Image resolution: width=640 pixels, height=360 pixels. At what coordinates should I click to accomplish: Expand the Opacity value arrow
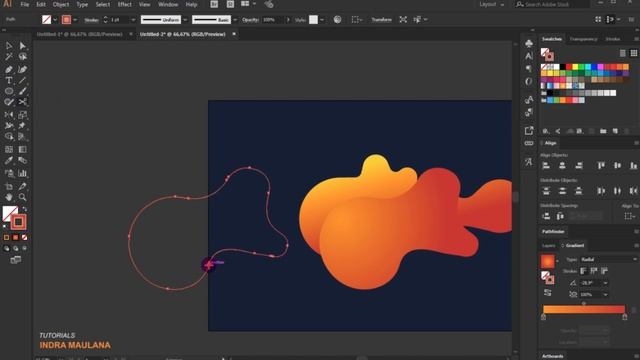point(288,20)
